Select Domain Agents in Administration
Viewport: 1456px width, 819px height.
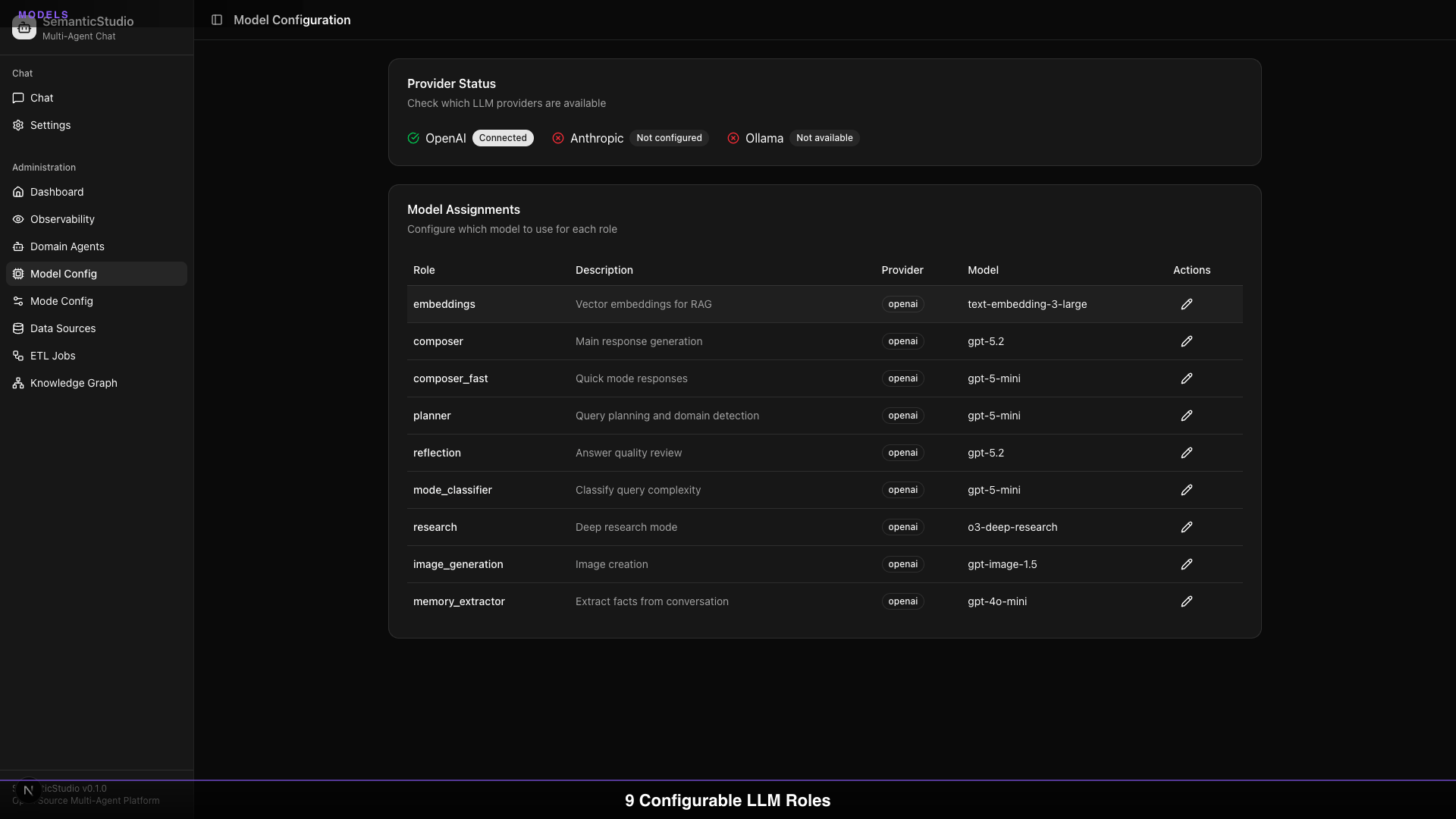point(18,246)
